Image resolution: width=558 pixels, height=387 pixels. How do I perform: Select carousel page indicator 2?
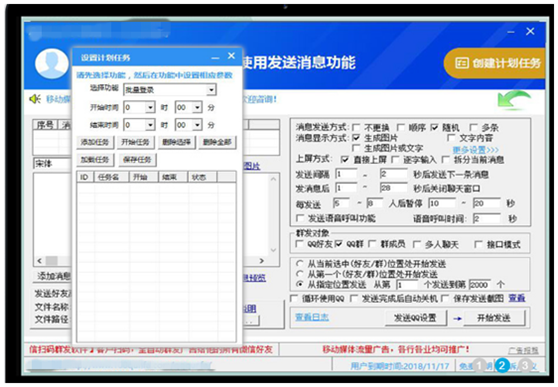[502, 365]
